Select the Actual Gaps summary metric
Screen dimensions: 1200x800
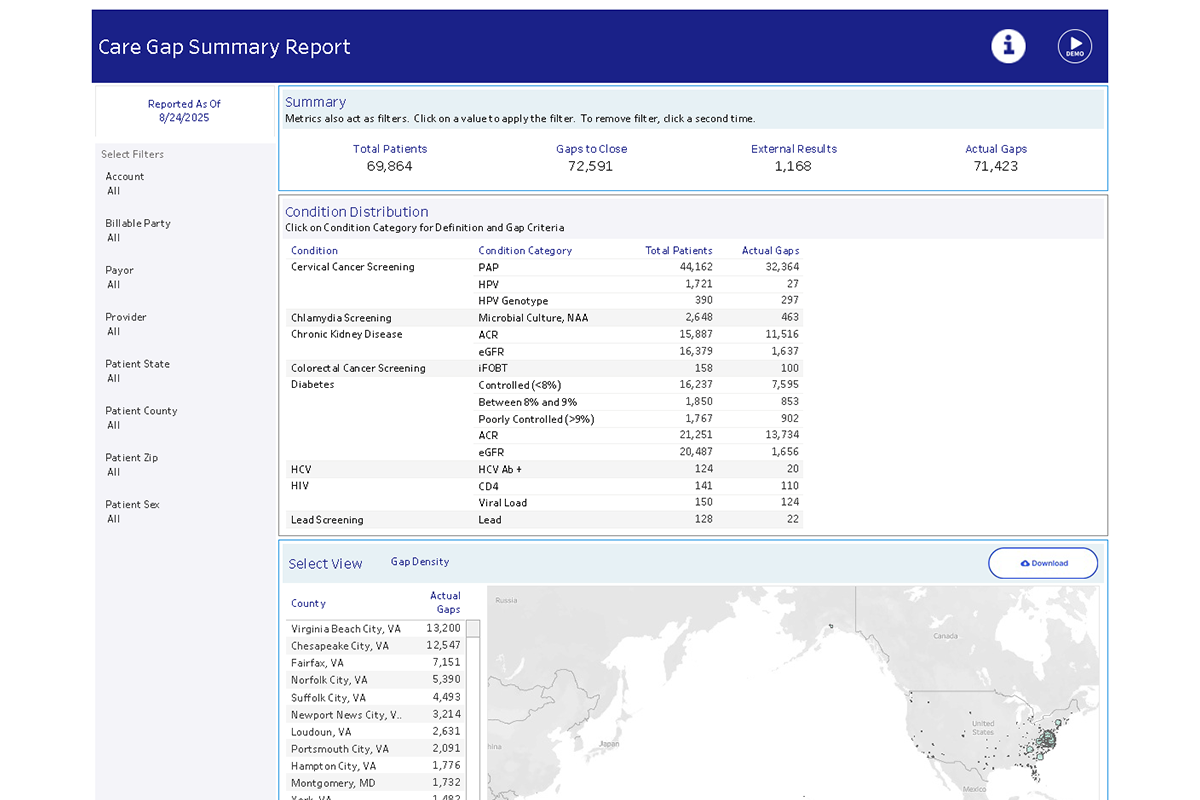[x=996, y=158]
